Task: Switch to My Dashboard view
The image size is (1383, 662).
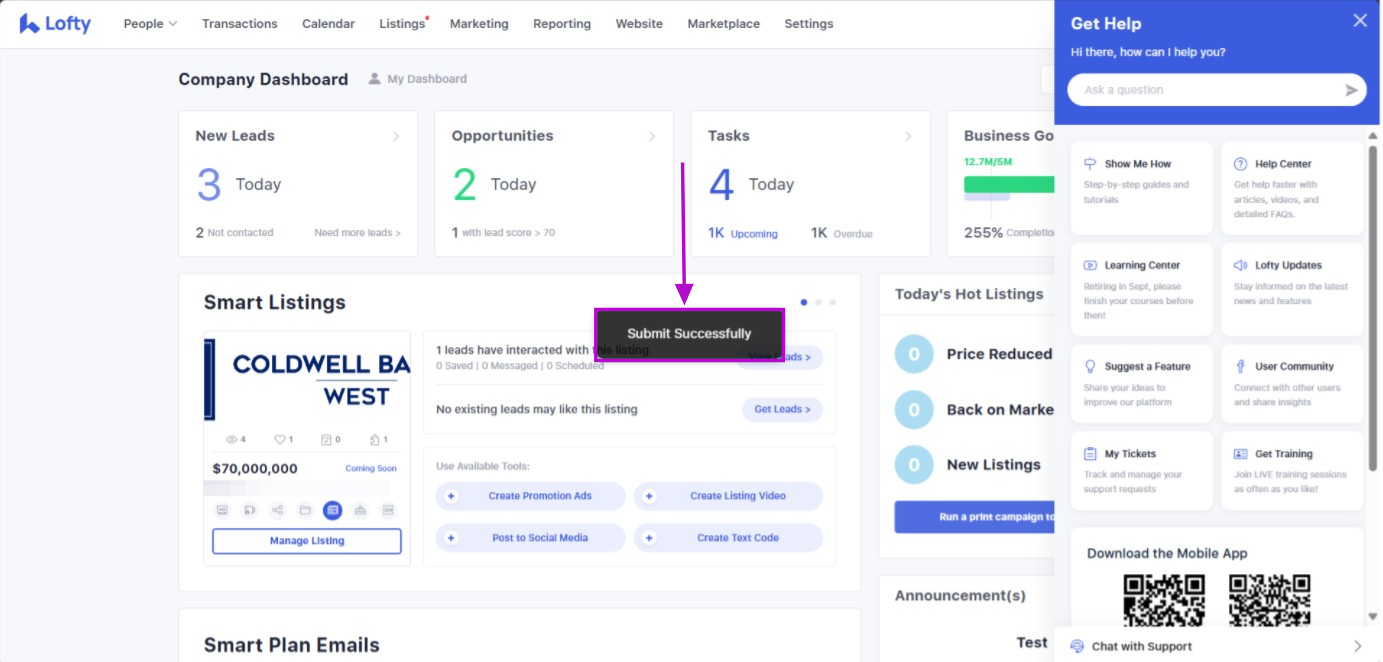Action: [417, 79]
